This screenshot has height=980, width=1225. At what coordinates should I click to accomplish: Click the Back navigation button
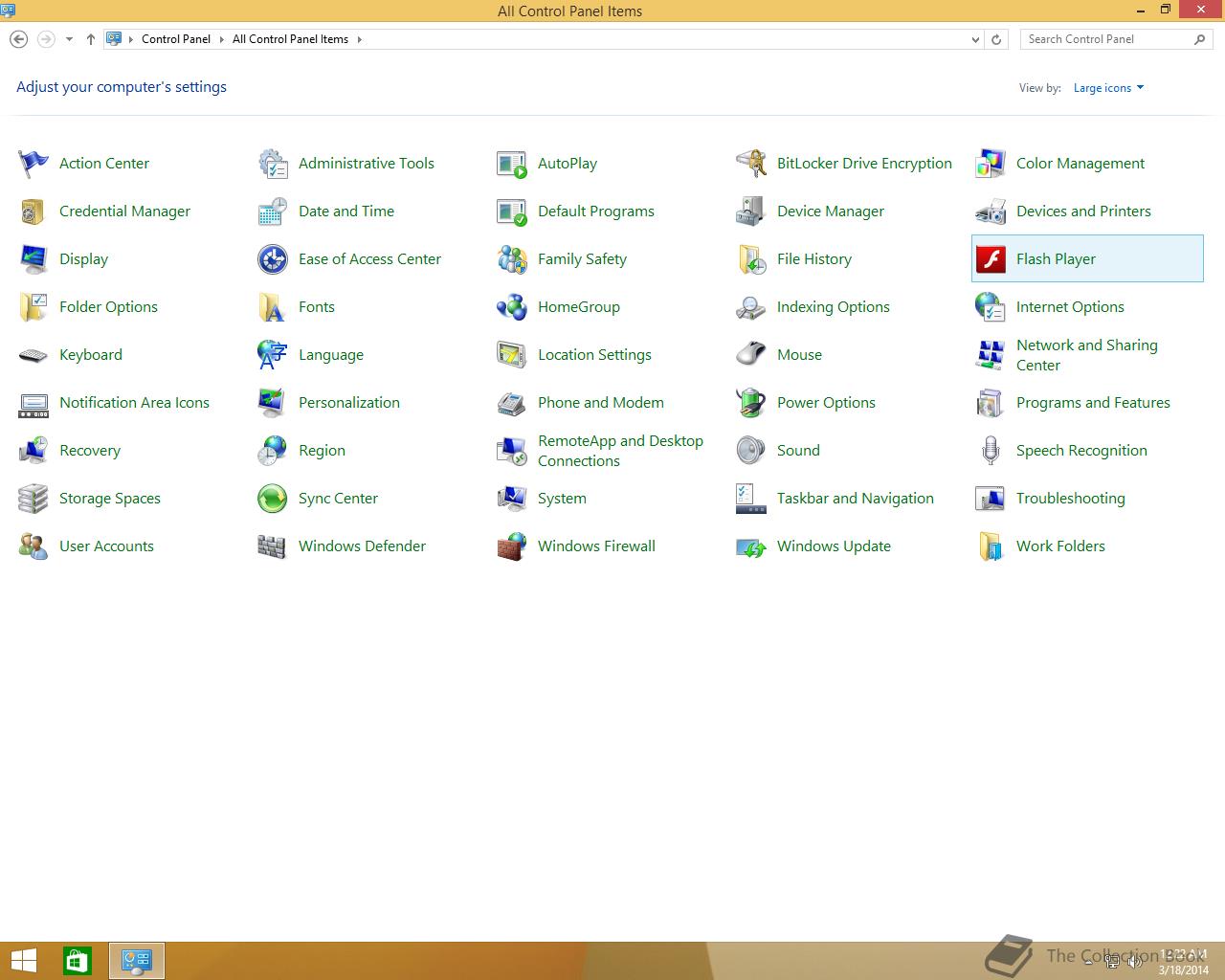18,39
